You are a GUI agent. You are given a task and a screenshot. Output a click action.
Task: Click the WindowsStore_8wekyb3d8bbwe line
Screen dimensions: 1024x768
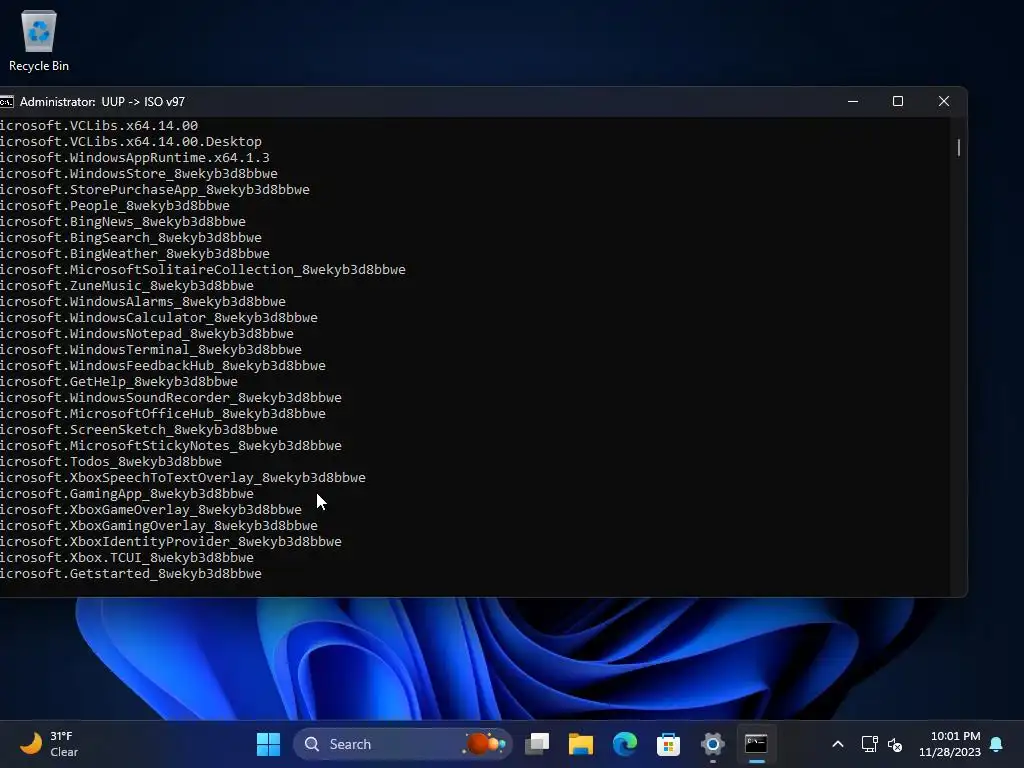138,174
